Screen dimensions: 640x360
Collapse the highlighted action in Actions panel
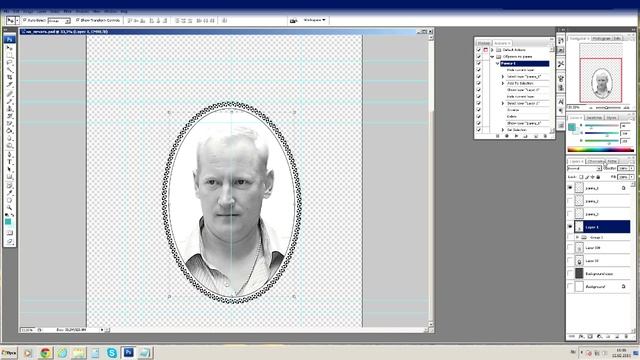tap(498, 63)
